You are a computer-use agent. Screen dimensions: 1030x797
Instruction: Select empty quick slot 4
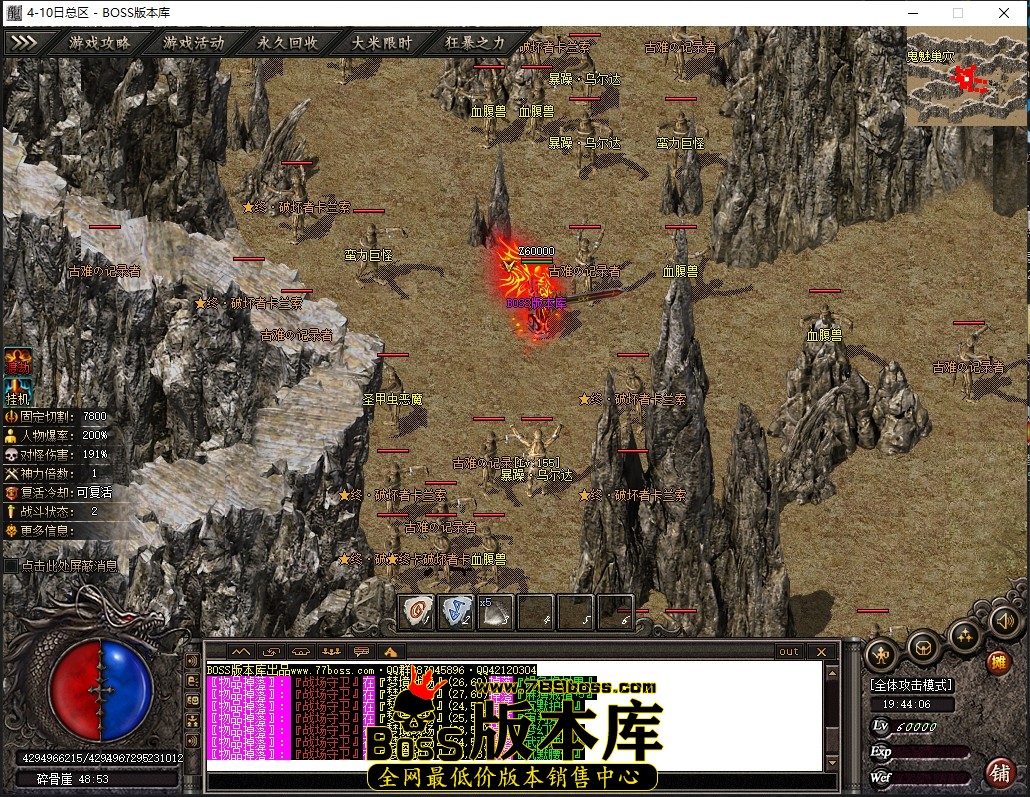[535, 612]
